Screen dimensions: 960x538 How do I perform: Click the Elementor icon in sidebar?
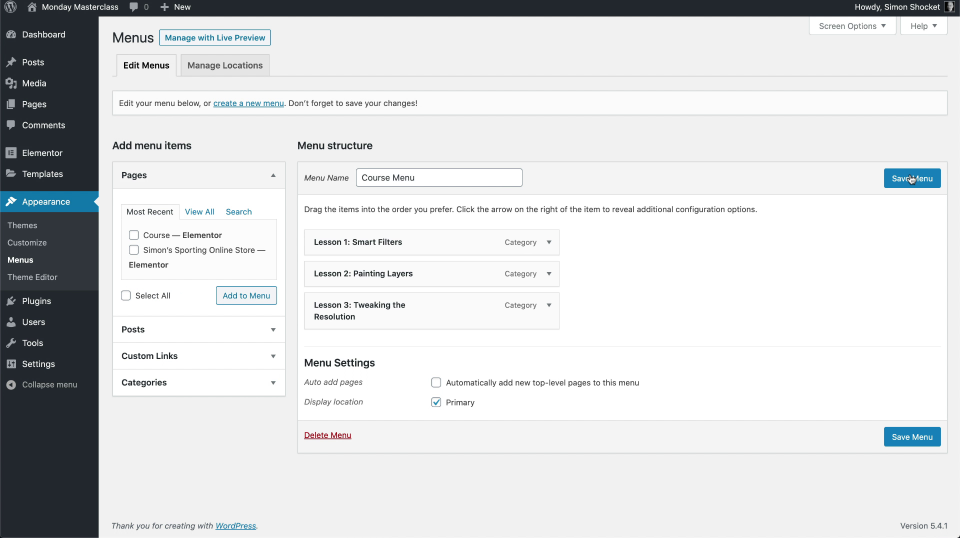pyautogui.click(x=11, y=153)
